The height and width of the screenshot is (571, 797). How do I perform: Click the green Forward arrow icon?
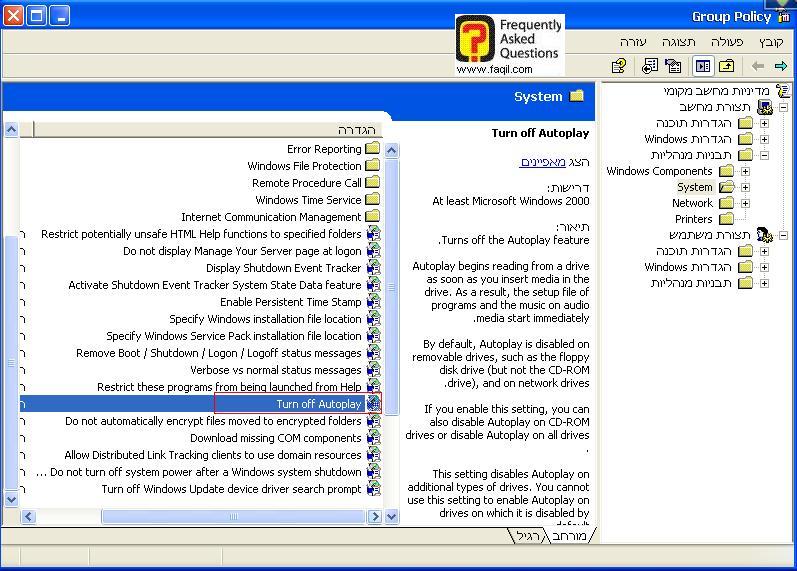(x=781, y=66)
